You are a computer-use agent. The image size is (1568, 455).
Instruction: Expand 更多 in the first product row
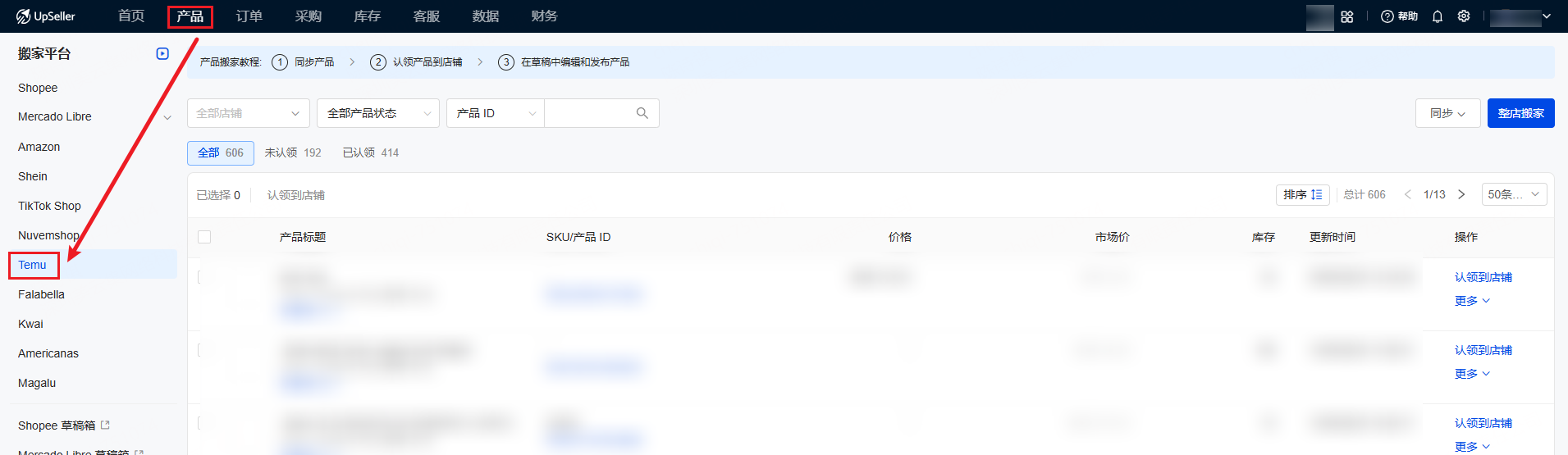[1472, 301]
